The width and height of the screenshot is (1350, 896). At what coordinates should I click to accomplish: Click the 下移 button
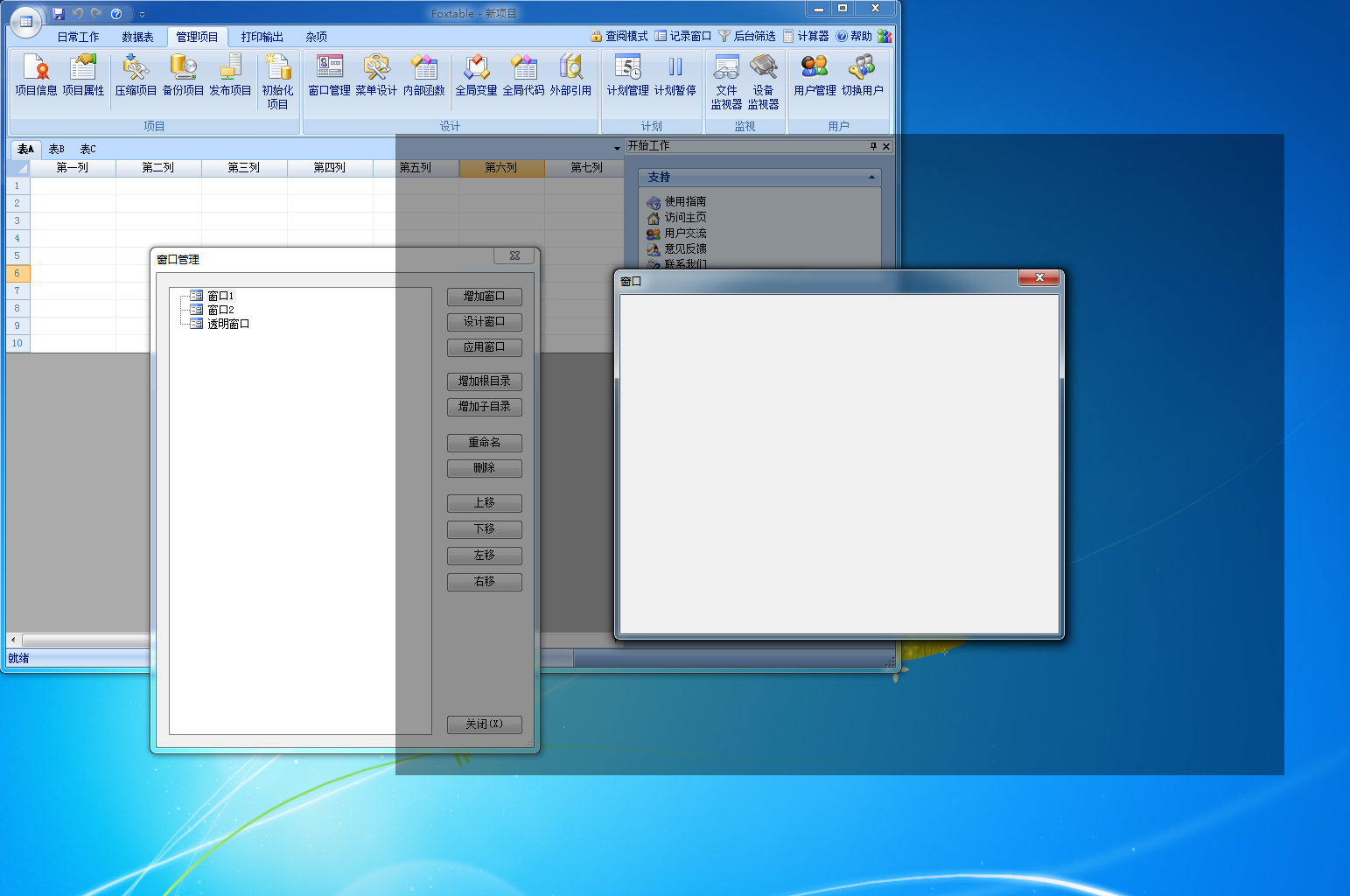[484, 529]
